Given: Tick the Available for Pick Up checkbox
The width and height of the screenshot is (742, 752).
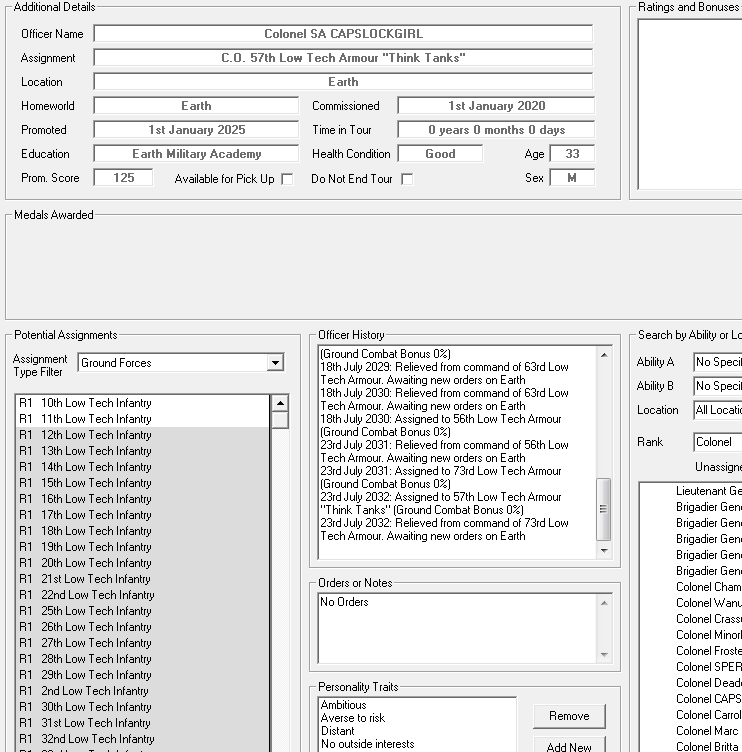Looking at the screenshot, I should [x=287, y=179].
